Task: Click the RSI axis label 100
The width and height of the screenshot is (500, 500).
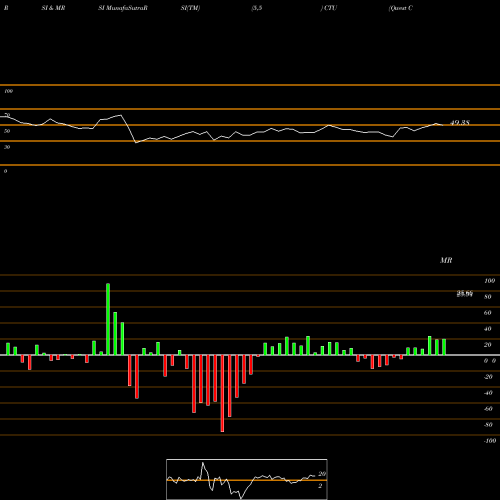Action: [x=8, y=91]
